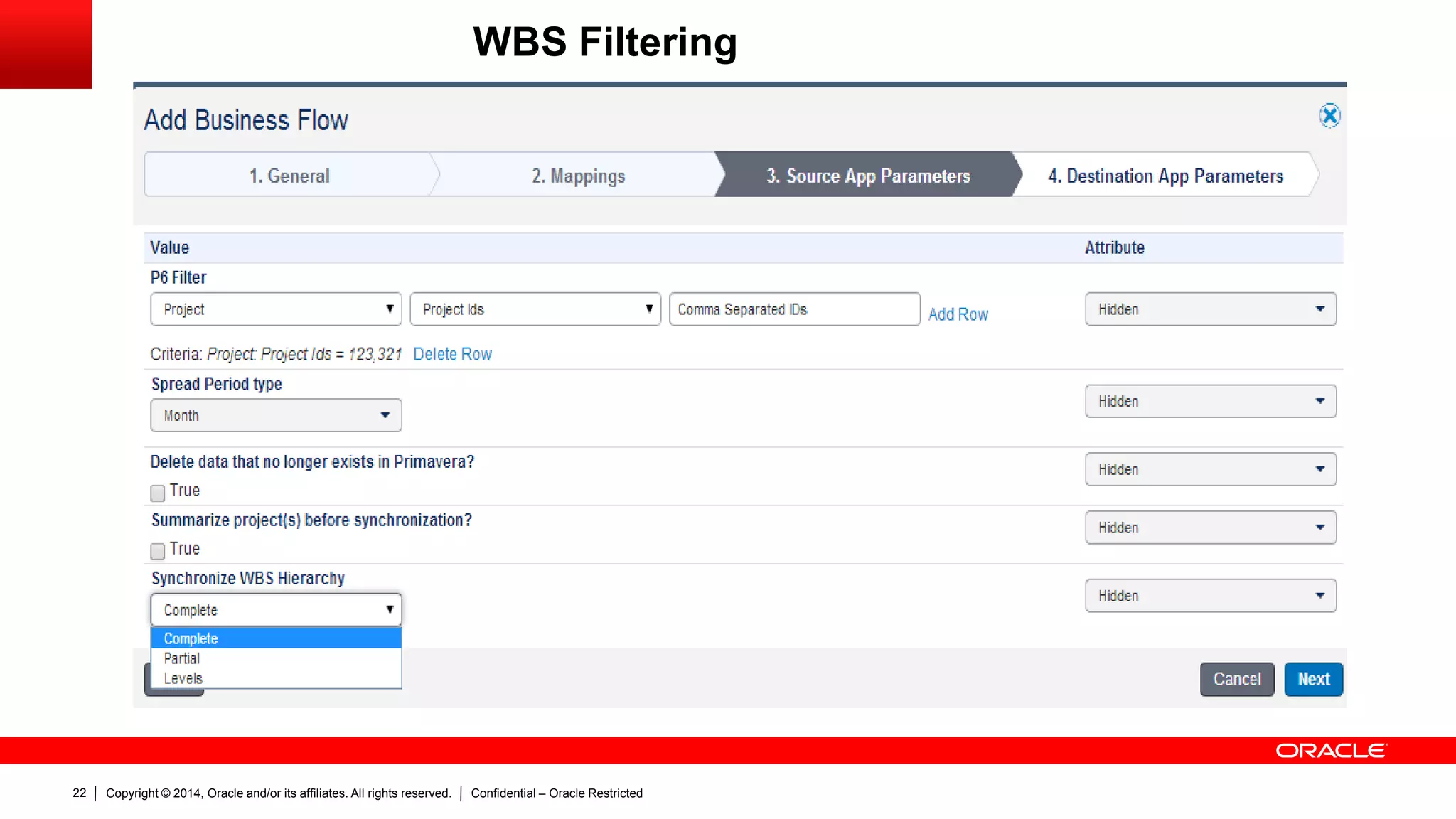This screenshot has width=1456, height=819.
Task: Close the Add Business Flow dialog
Action: coord(1329,115)
